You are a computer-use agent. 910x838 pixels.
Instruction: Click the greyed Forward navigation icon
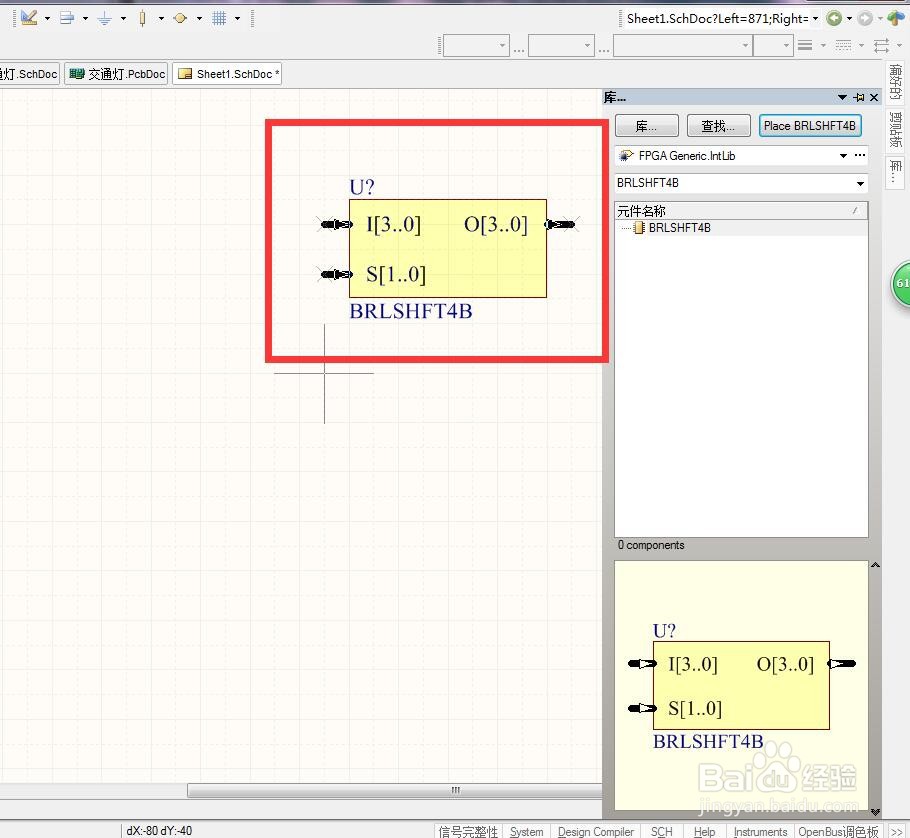(865, 19)
